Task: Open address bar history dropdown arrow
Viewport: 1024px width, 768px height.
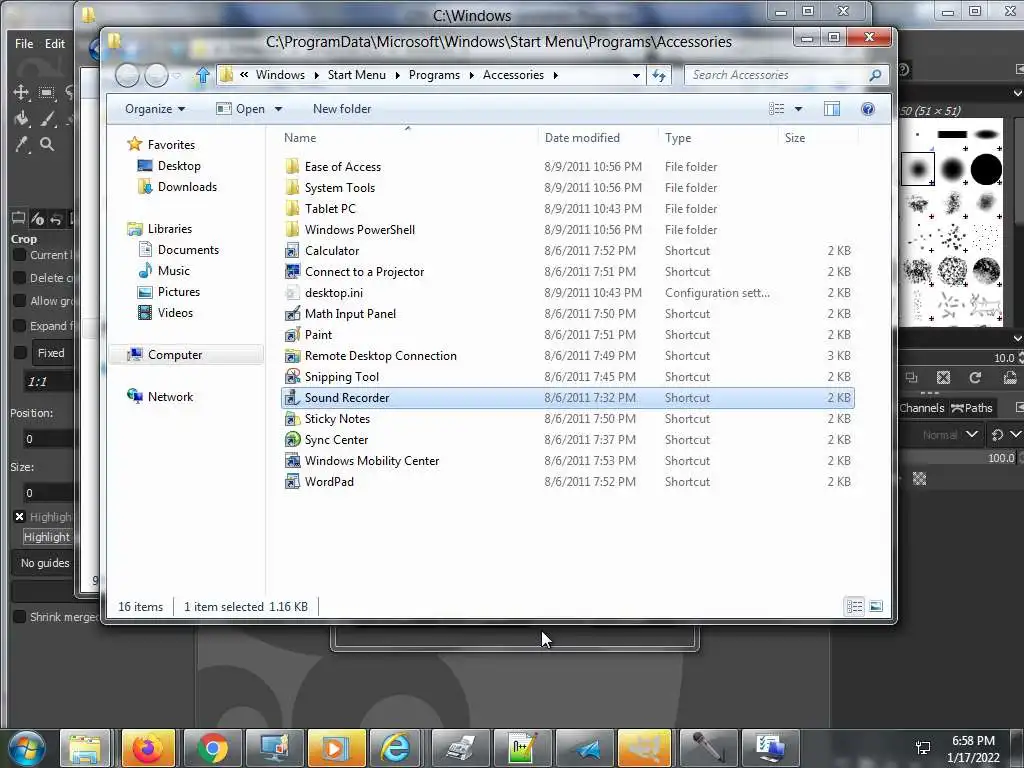Action: click(x=635, y=75)
